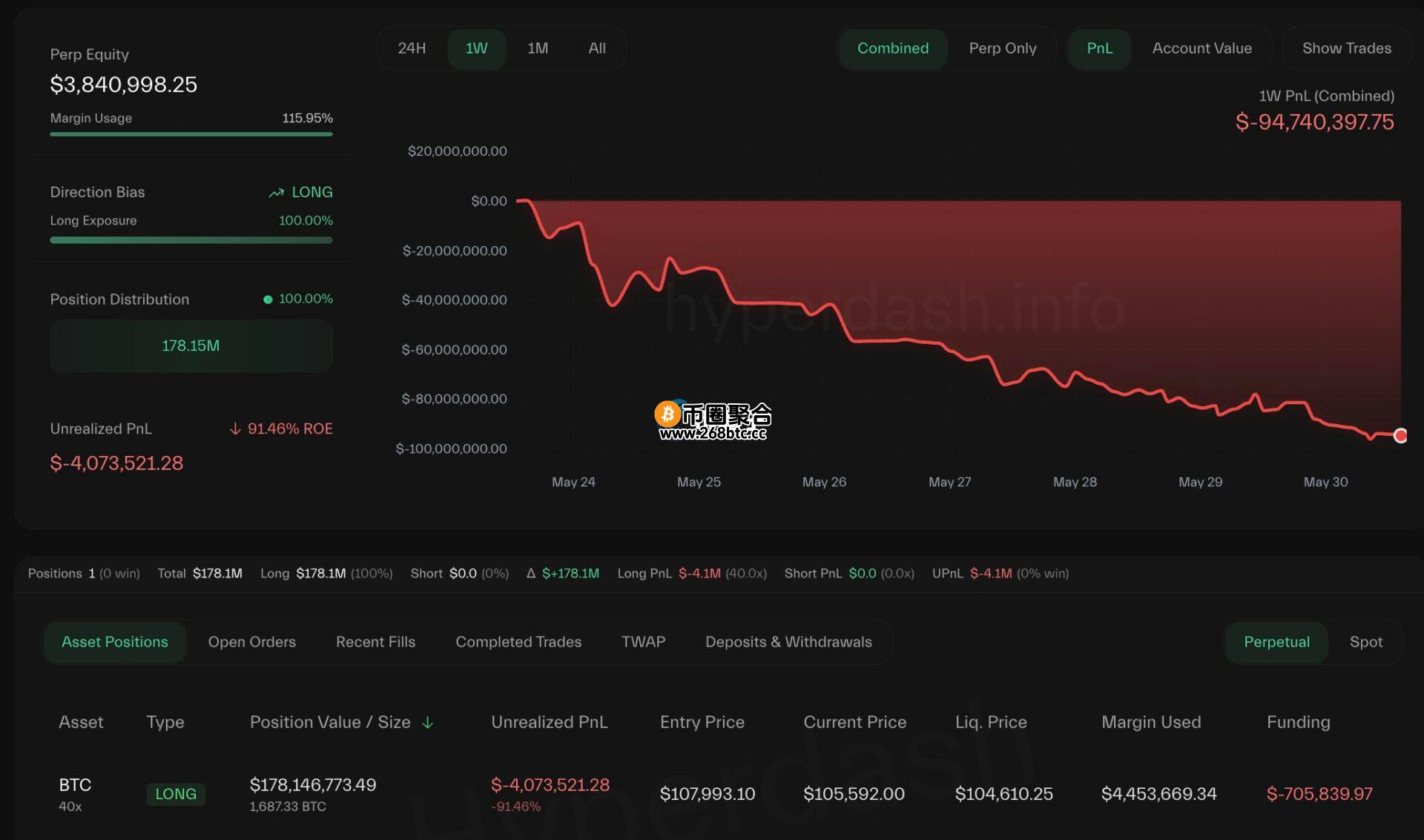The width and height of the screenshot is (1424, 840).
Task: Open the Deposits & Withdrawals tab
Action: (788, 642)
